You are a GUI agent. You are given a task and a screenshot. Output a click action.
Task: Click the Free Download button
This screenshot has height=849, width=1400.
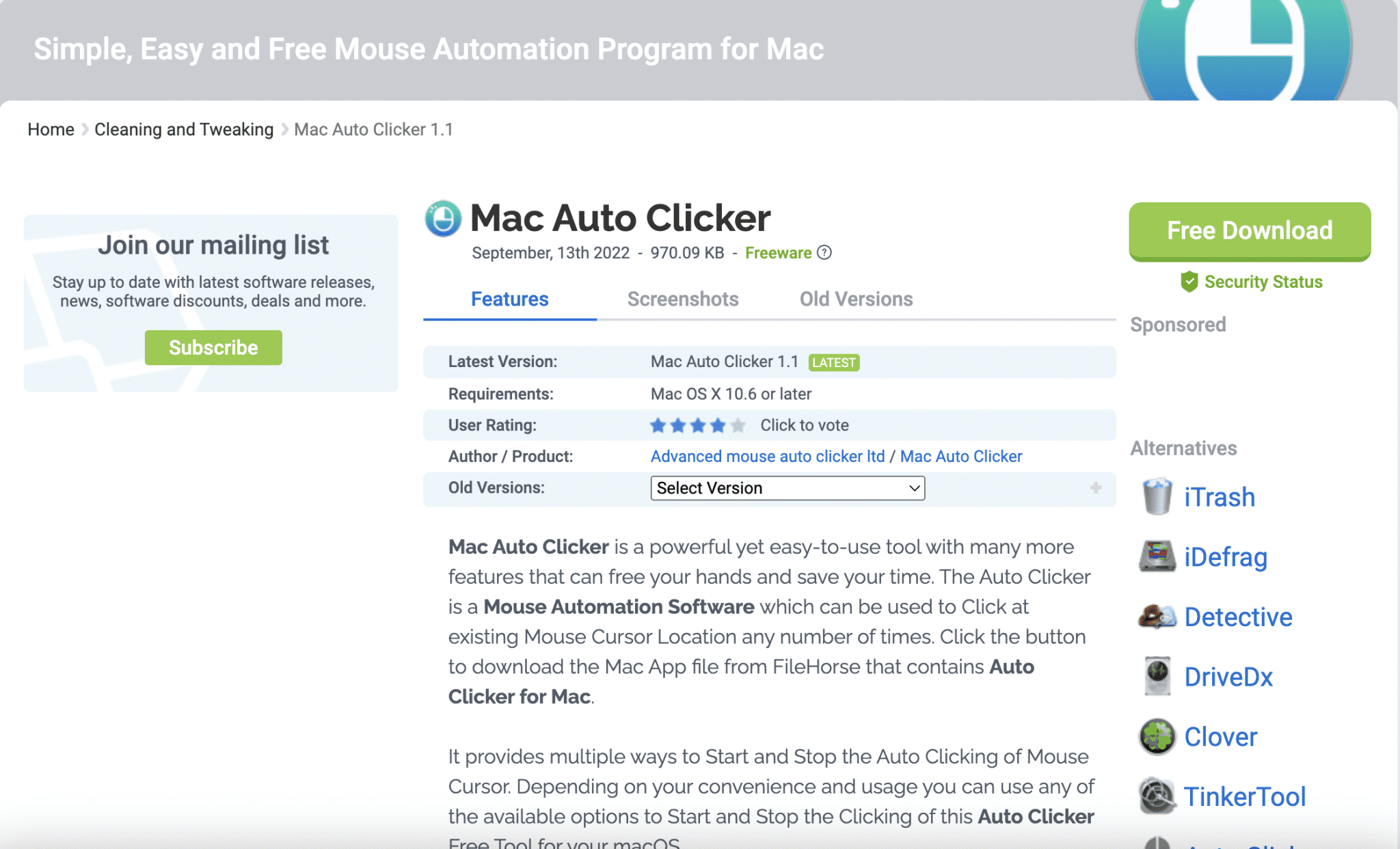[x=1249, y=230]
